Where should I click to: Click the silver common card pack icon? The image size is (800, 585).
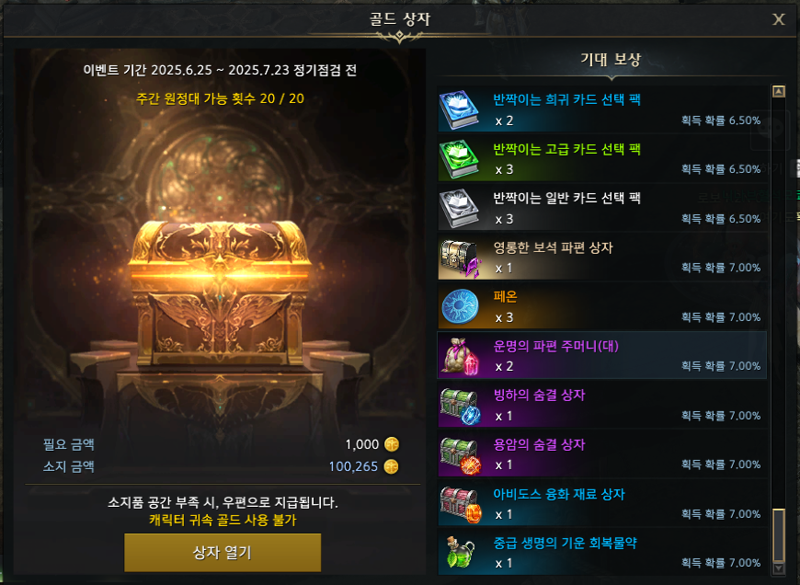pos(459,209)
